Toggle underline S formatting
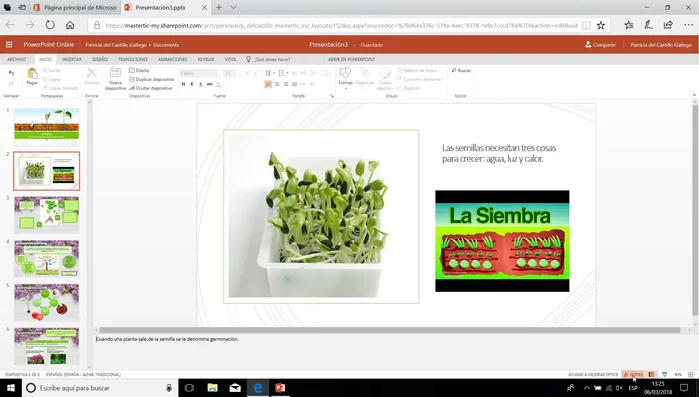The image size is (699, 397). pyautogui.click(x=201, y=84)
